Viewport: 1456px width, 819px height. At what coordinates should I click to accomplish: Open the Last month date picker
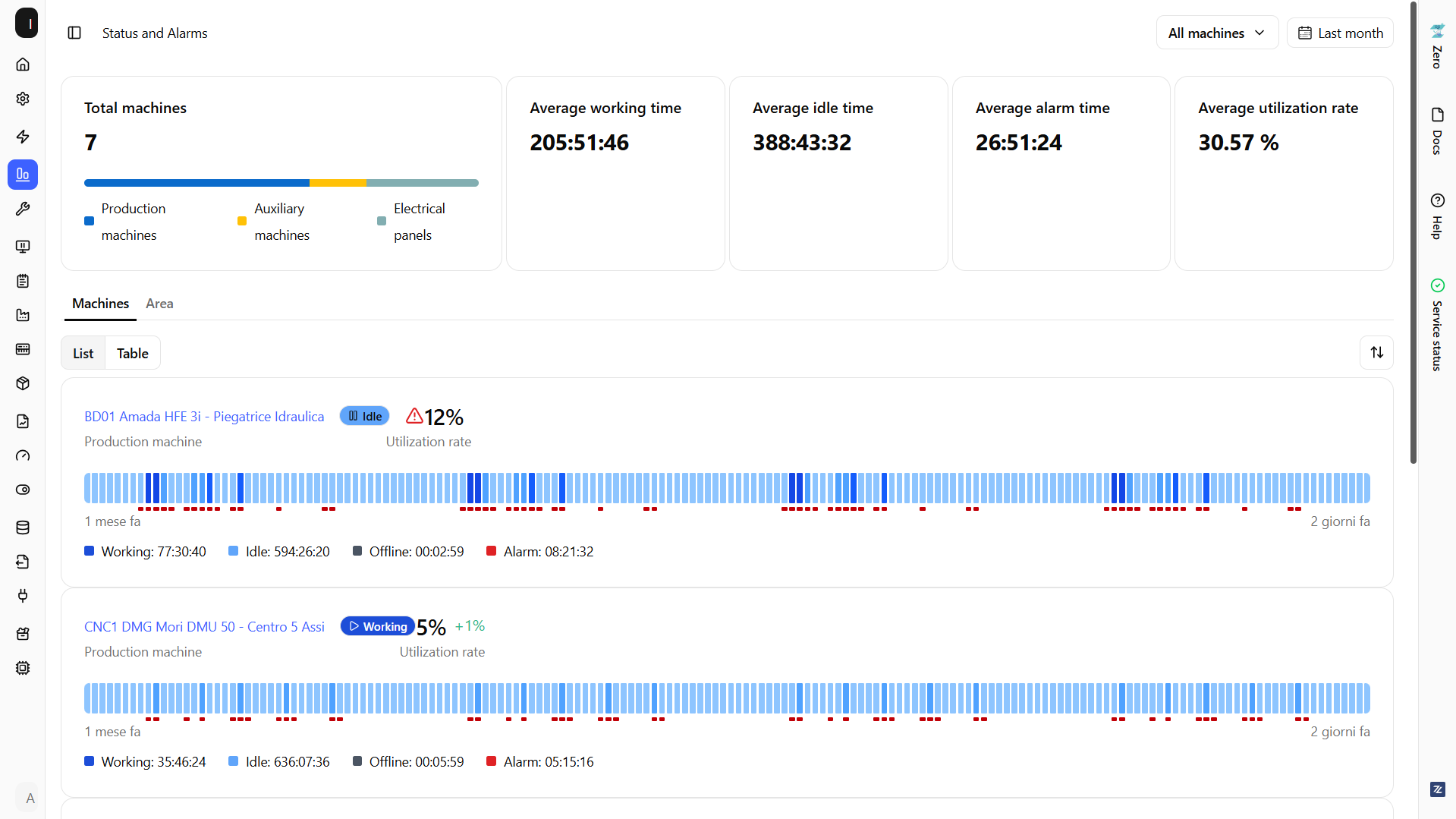coord(1340,33)
